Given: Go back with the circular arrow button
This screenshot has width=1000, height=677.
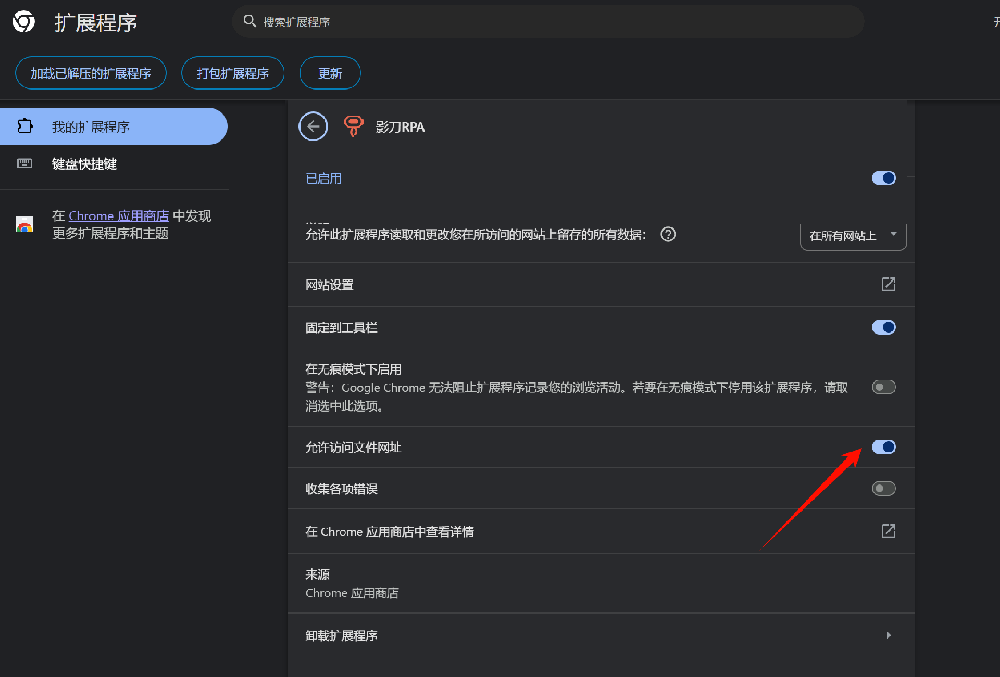Looking at the screenshot, I should tap(313, 126).
